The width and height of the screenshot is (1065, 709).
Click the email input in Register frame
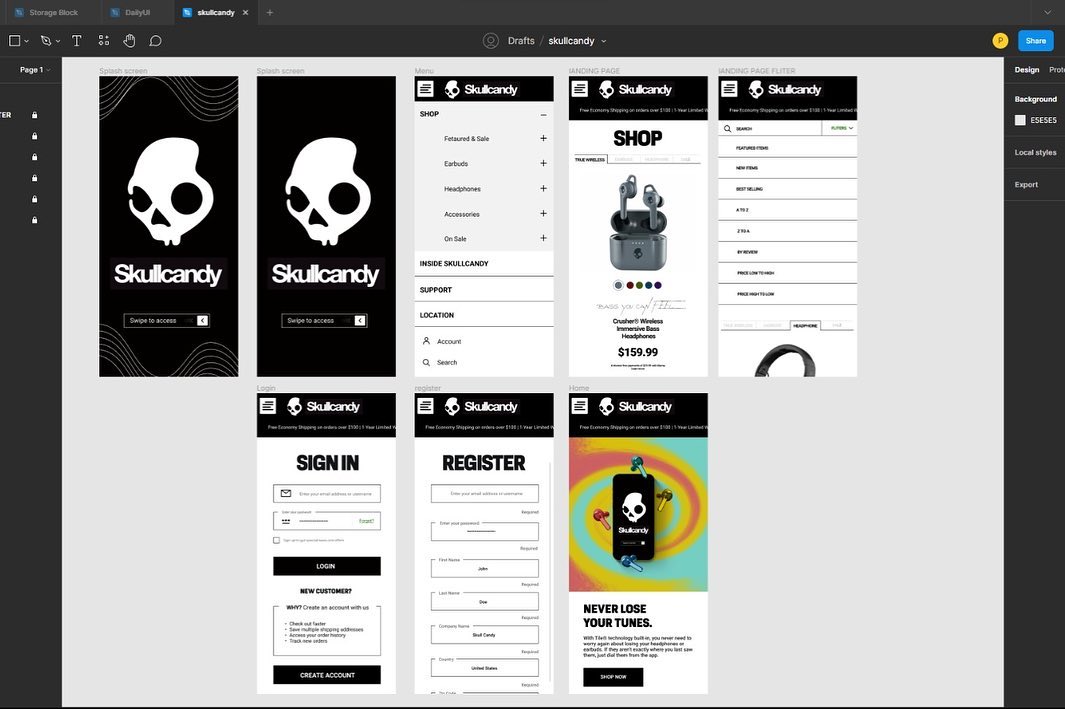484,493
